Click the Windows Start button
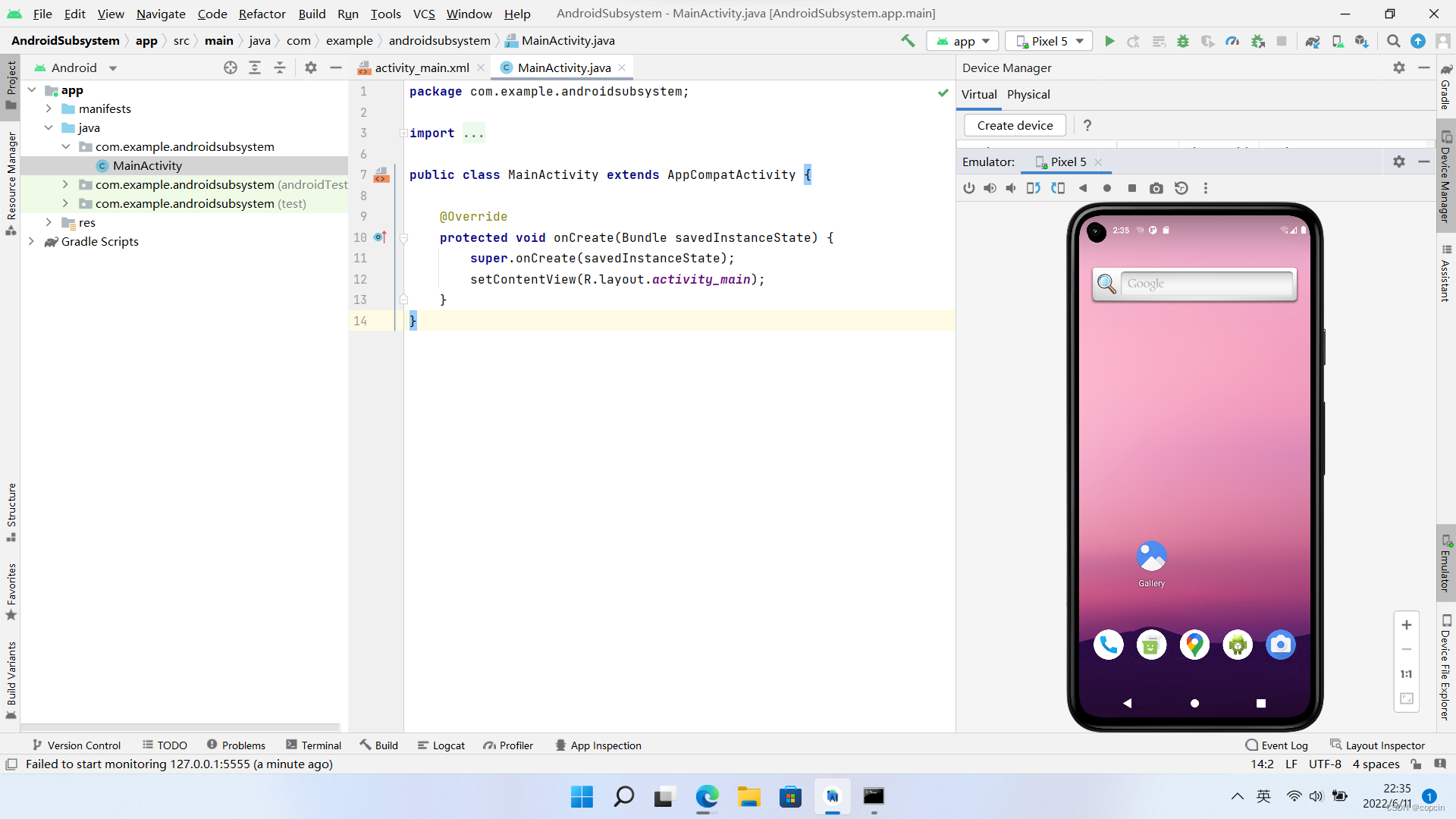Viewport: 1456px width, 819px height. point(582,796)
